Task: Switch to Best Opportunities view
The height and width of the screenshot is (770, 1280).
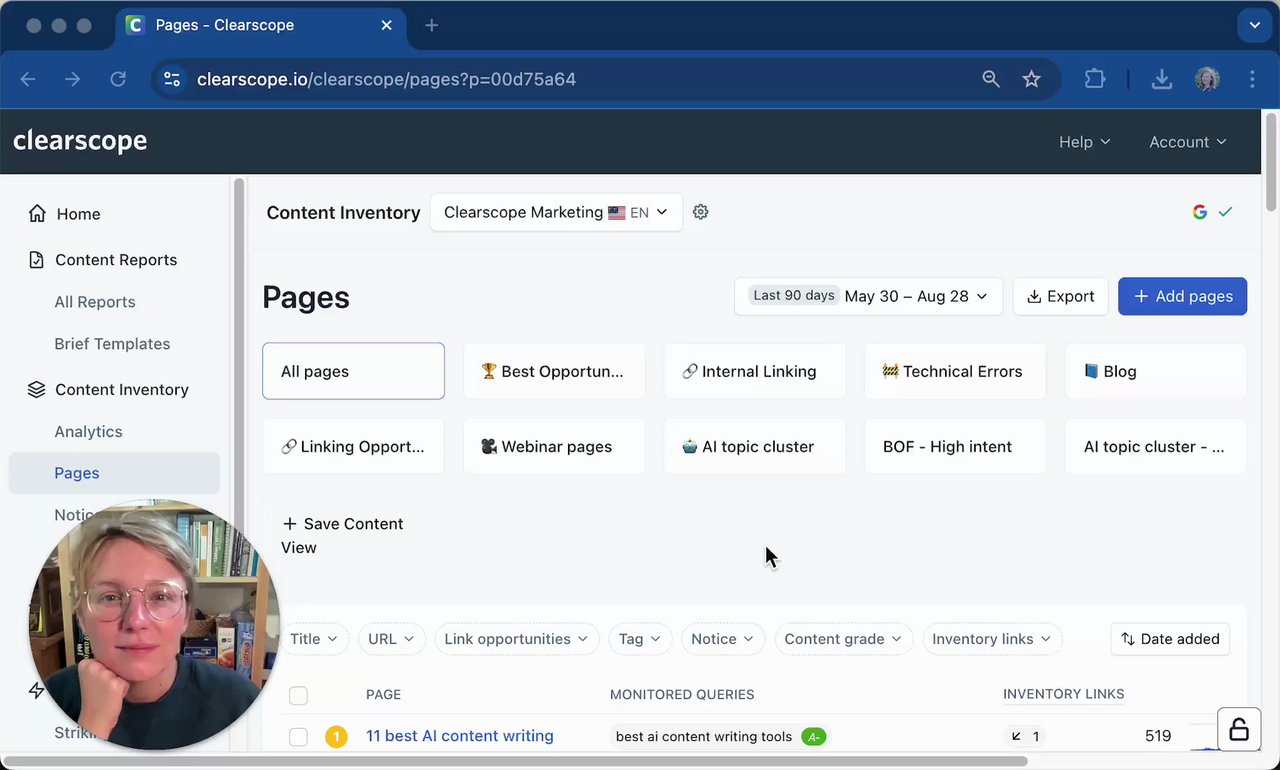Action: [554, 371]
